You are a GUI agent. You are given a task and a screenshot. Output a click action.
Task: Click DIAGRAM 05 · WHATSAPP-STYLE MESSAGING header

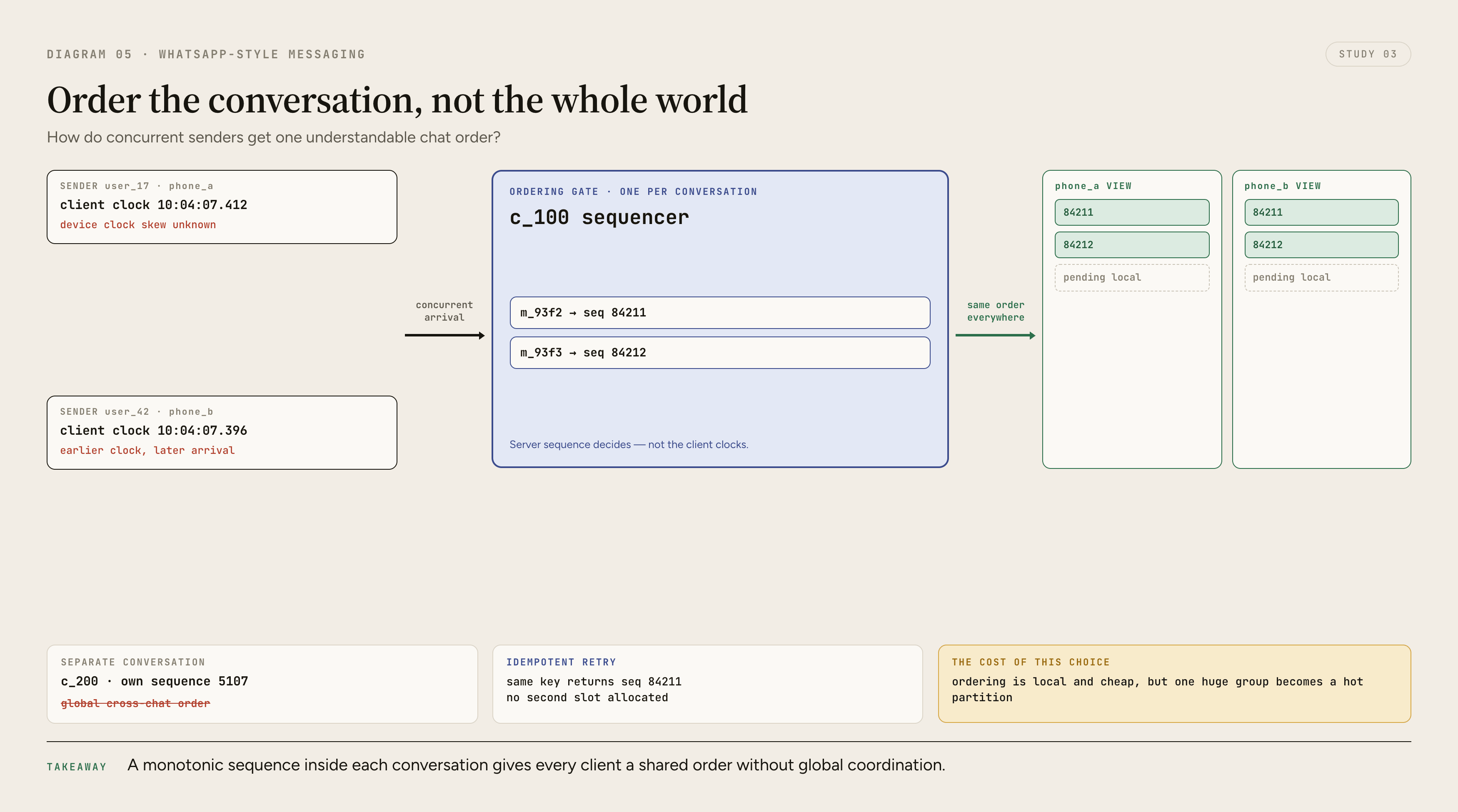coord(206,54)
